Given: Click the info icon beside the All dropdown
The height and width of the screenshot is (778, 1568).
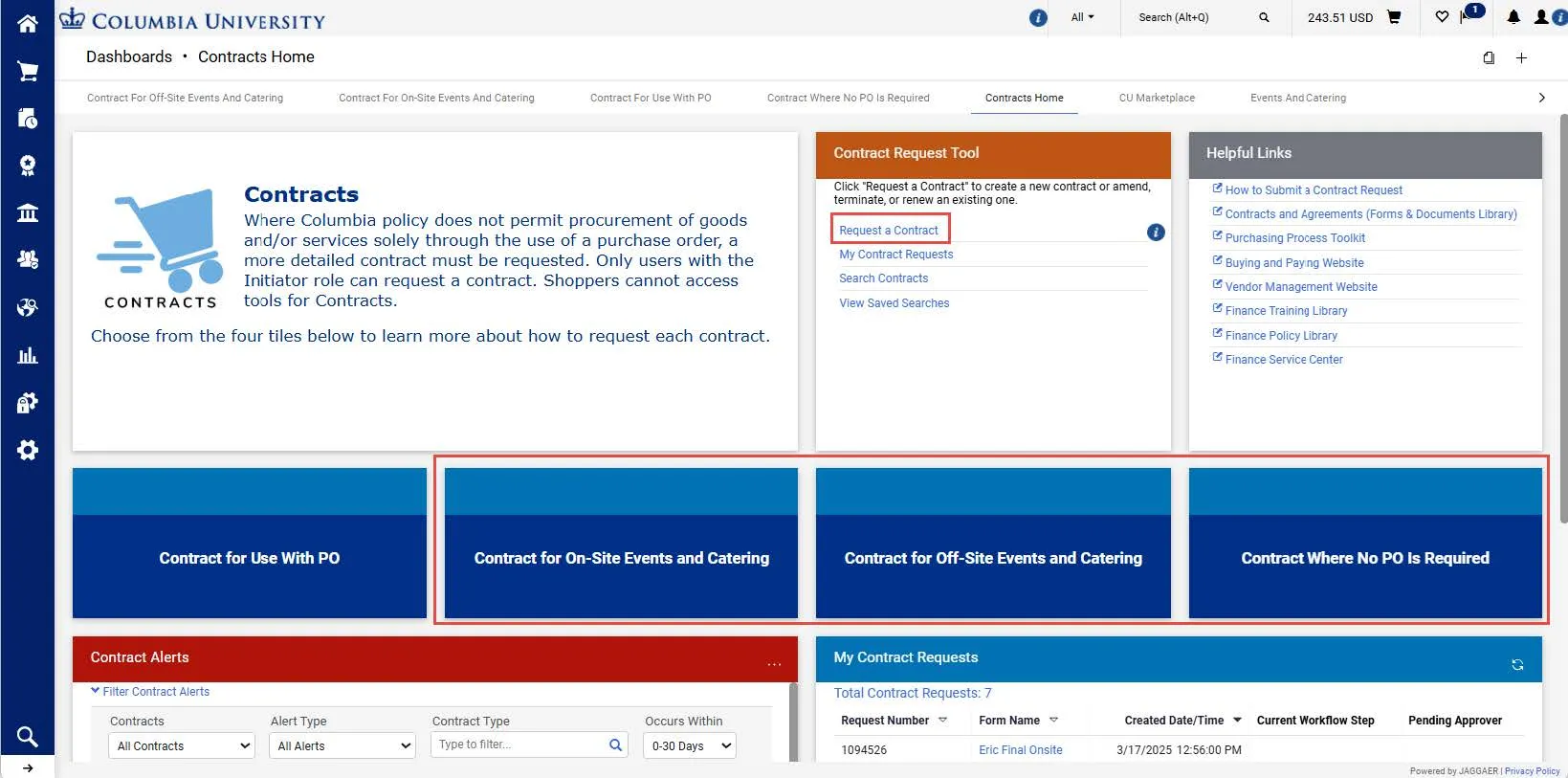Looking at the screenshot, I should click(1038, 17).
